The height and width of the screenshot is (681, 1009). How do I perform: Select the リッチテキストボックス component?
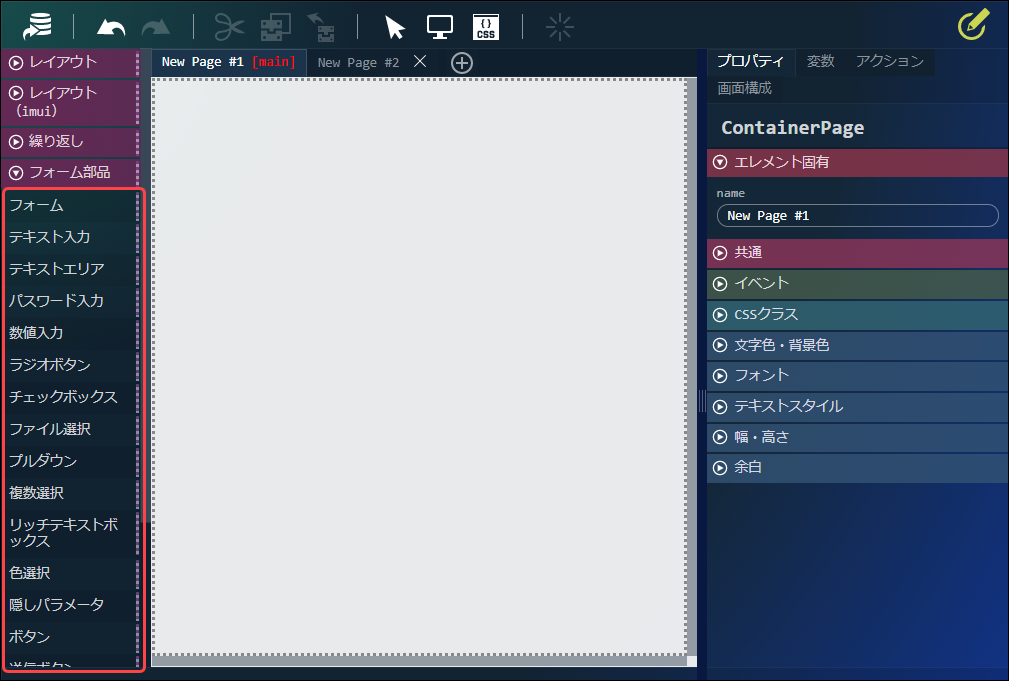coord(71,534)
